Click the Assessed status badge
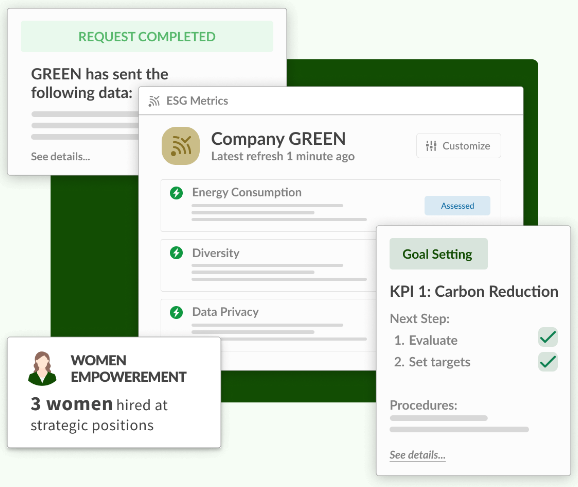The width and height of the screenshot is (578, 487). tap(457, 206)
